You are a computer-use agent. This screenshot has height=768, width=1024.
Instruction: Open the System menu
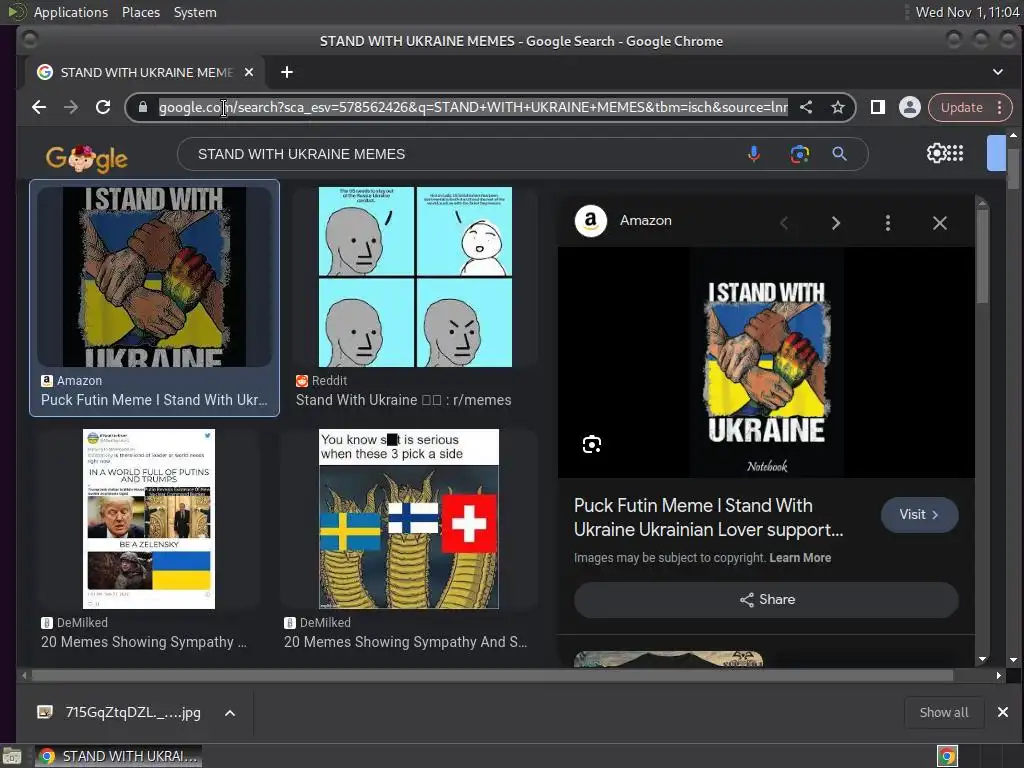tap(195, 12)
